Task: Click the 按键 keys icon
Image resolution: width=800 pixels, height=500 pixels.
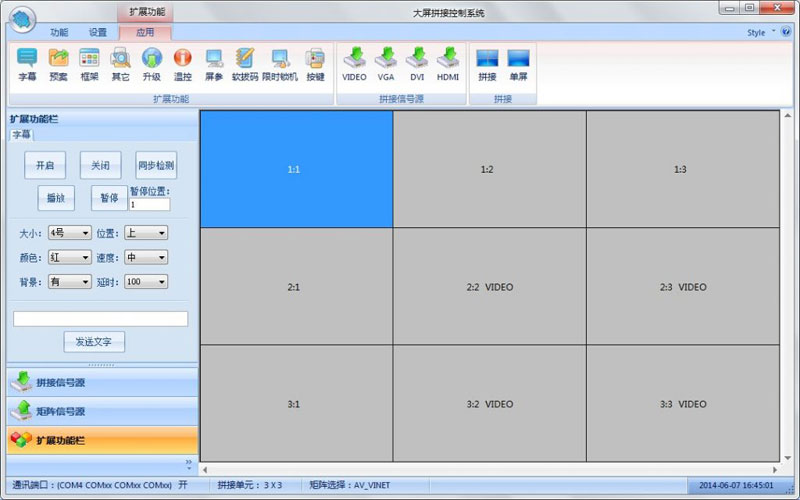Action: click(x=315, y=64)
